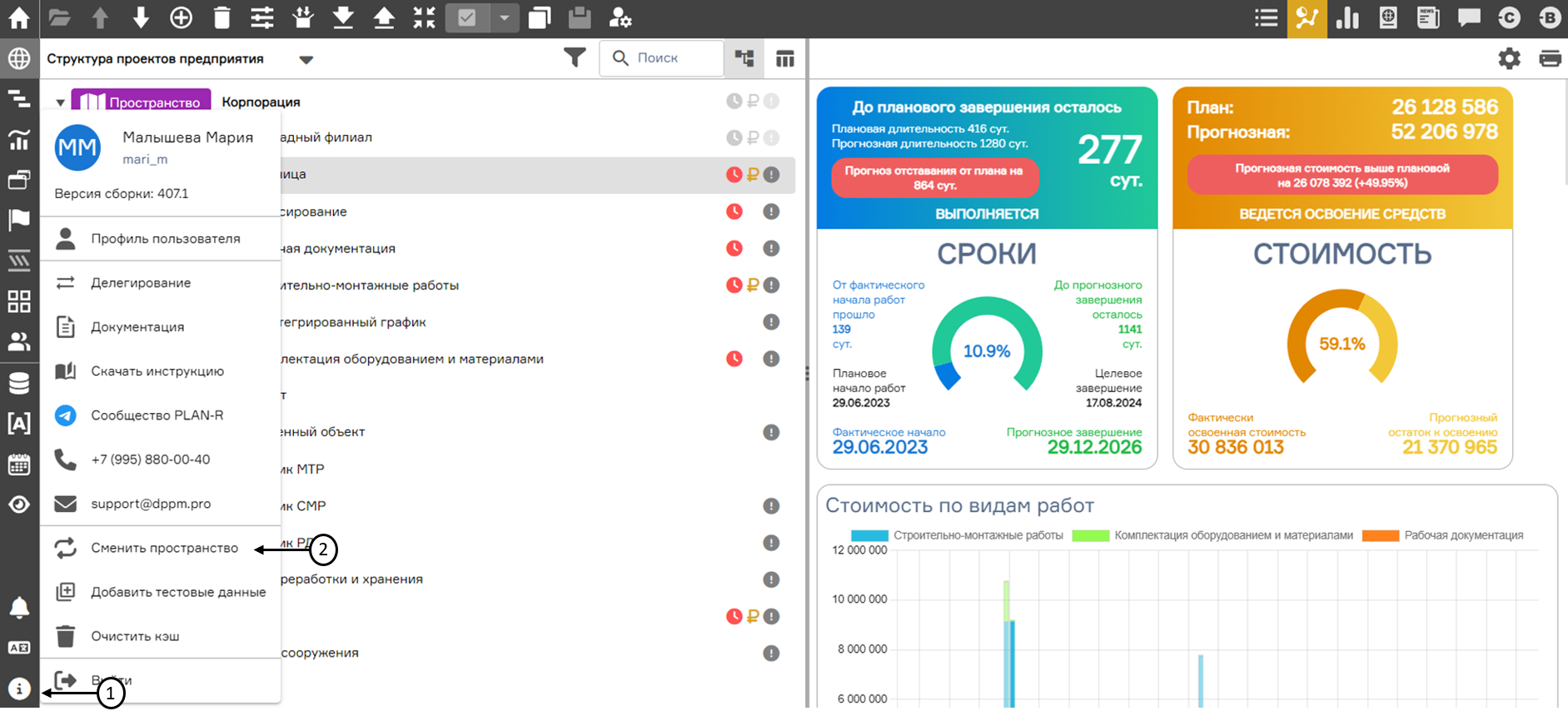
Task: Delete selected item with trash icon
Action: click(x=222, y=17)
